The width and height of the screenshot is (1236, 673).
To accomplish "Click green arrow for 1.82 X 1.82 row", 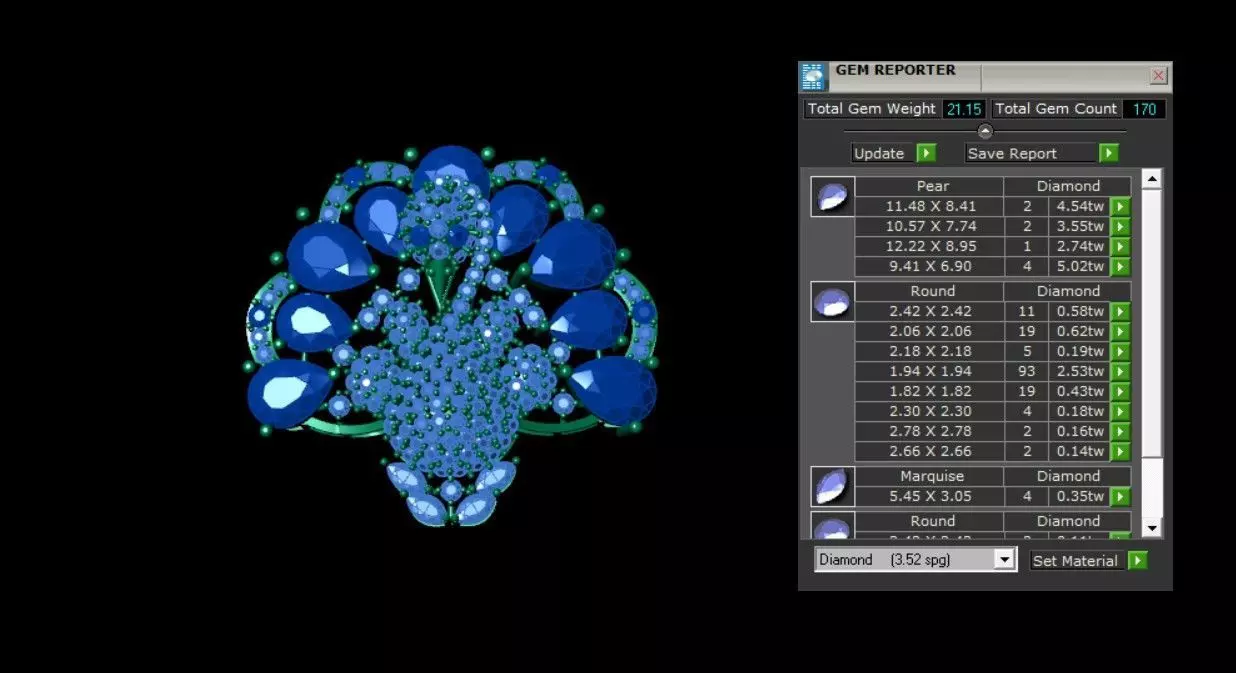I will coord(1120,391).
